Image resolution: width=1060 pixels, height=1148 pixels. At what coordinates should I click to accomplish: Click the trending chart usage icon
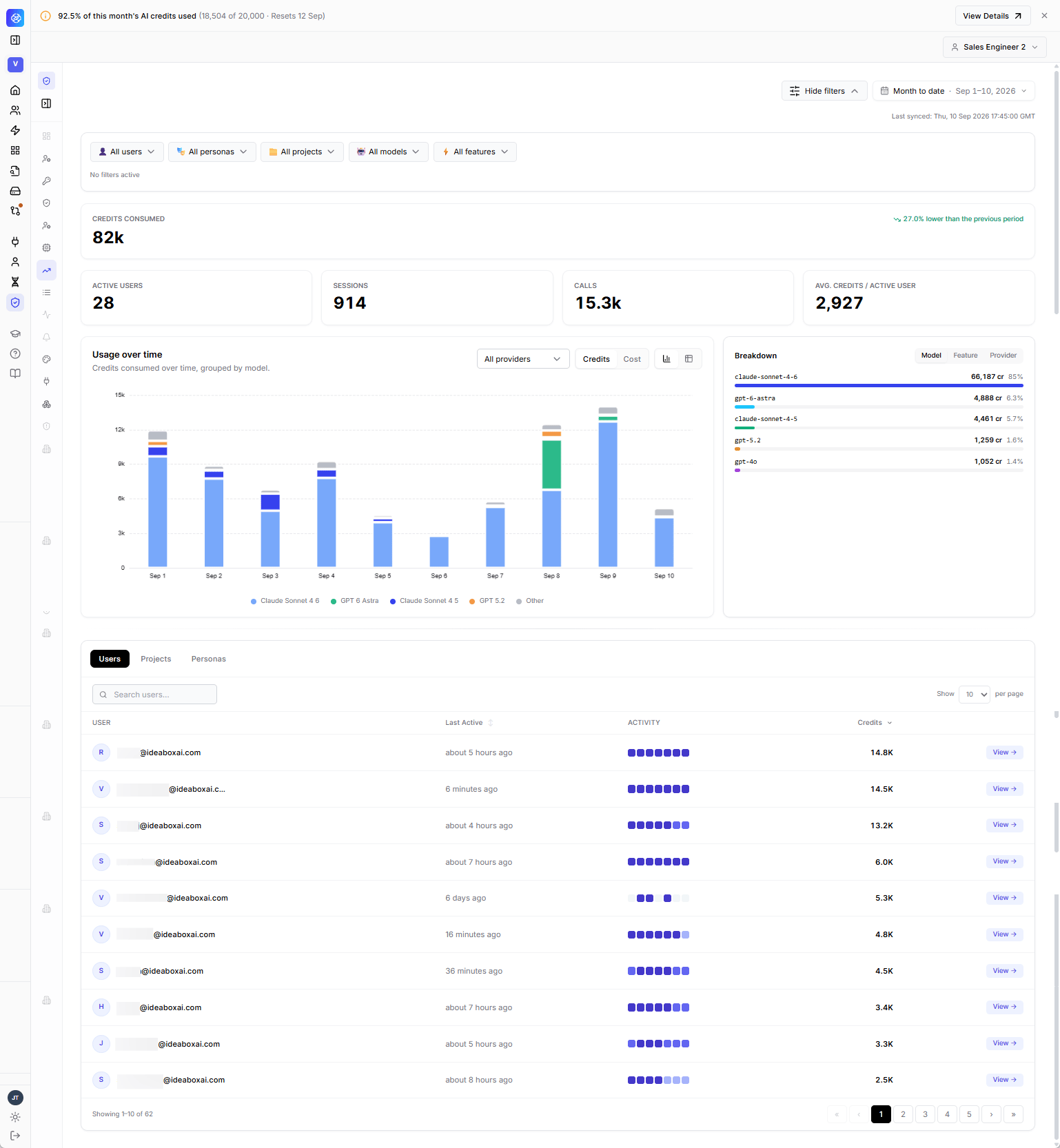coord(47,270)
